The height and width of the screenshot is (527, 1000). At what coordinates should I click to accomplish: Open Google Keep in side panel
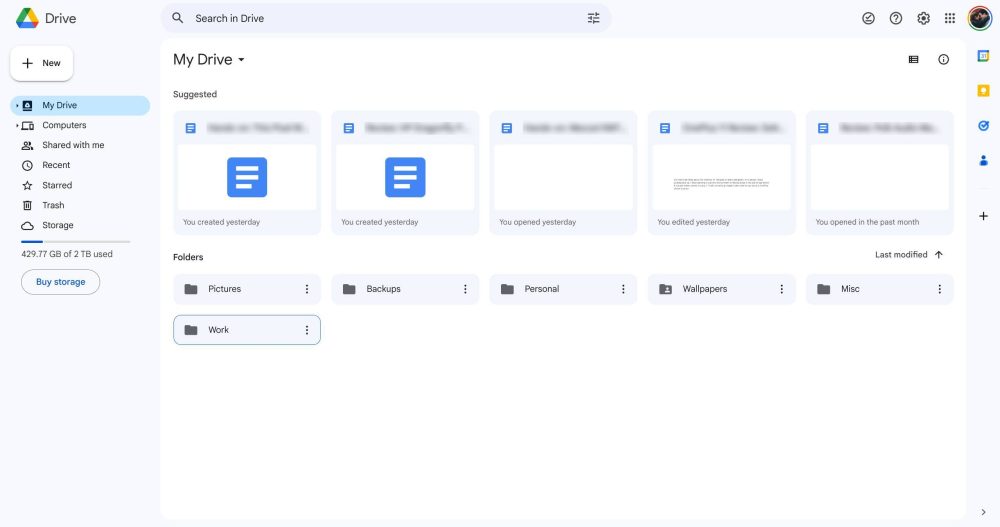[x=983, y=91]
